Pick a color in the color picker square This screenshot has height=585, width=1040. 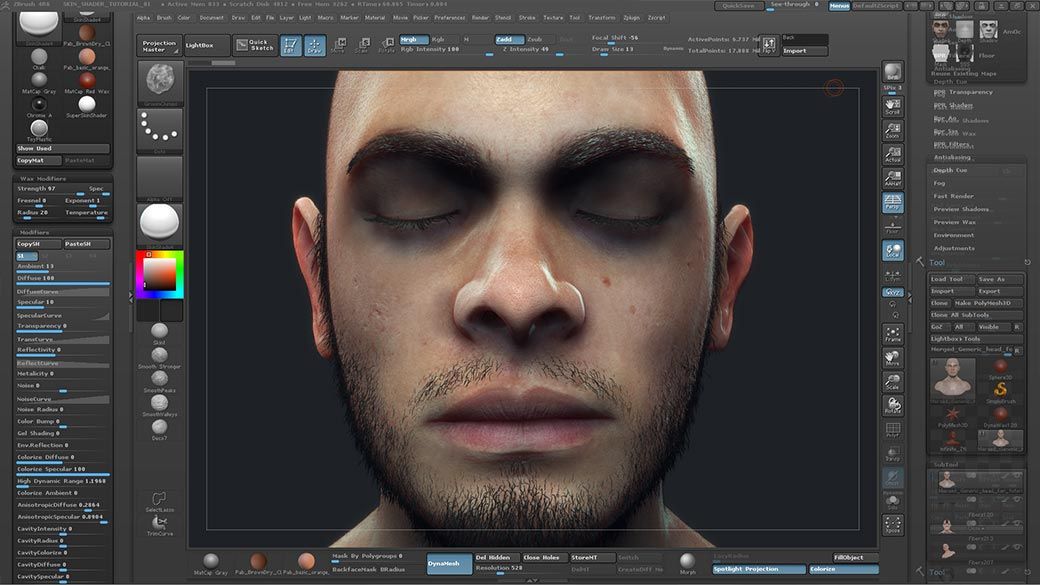tap(160, 274)
